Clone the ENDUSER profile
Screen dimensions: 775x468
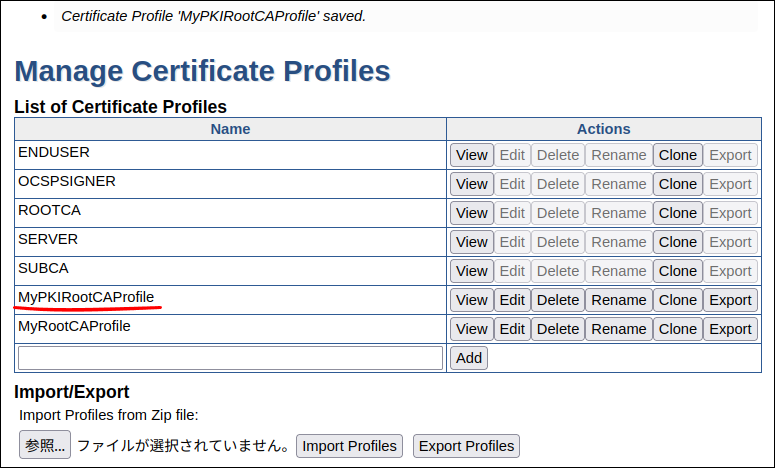pos(677,155)
